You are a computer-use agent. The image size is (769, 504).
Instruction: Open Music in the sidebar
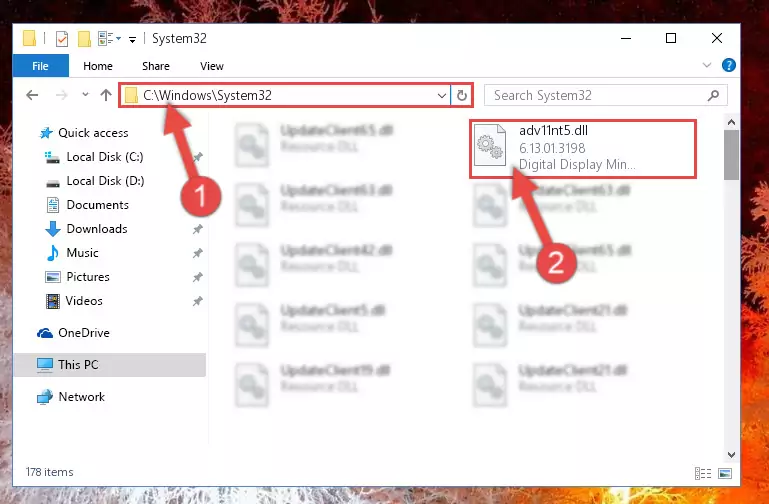tap(82, 253)
